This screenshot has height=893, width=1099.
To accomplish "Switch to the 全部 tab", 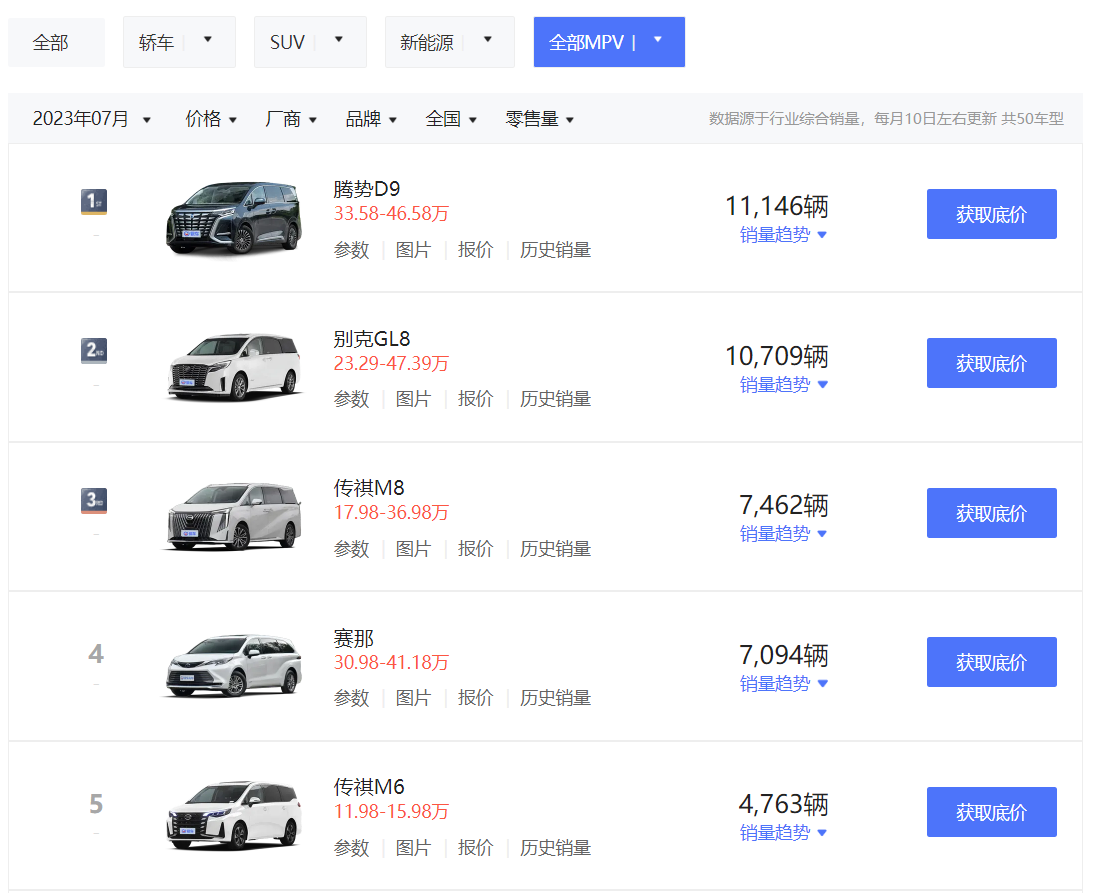I will [x=56, y=41].
